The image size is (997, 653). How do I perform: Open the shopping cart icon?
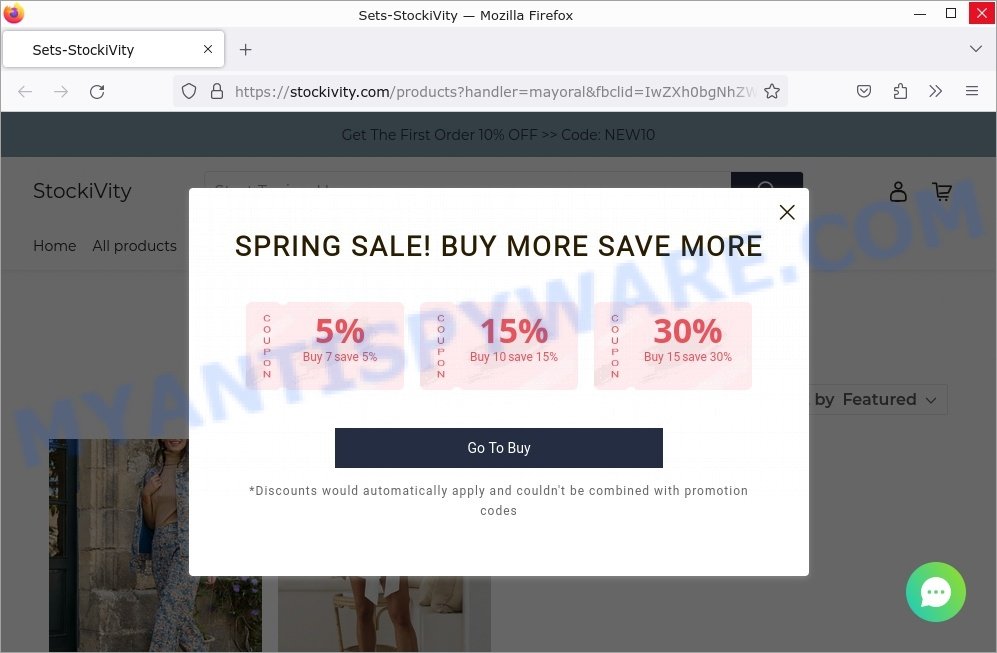tap(942, 191)
